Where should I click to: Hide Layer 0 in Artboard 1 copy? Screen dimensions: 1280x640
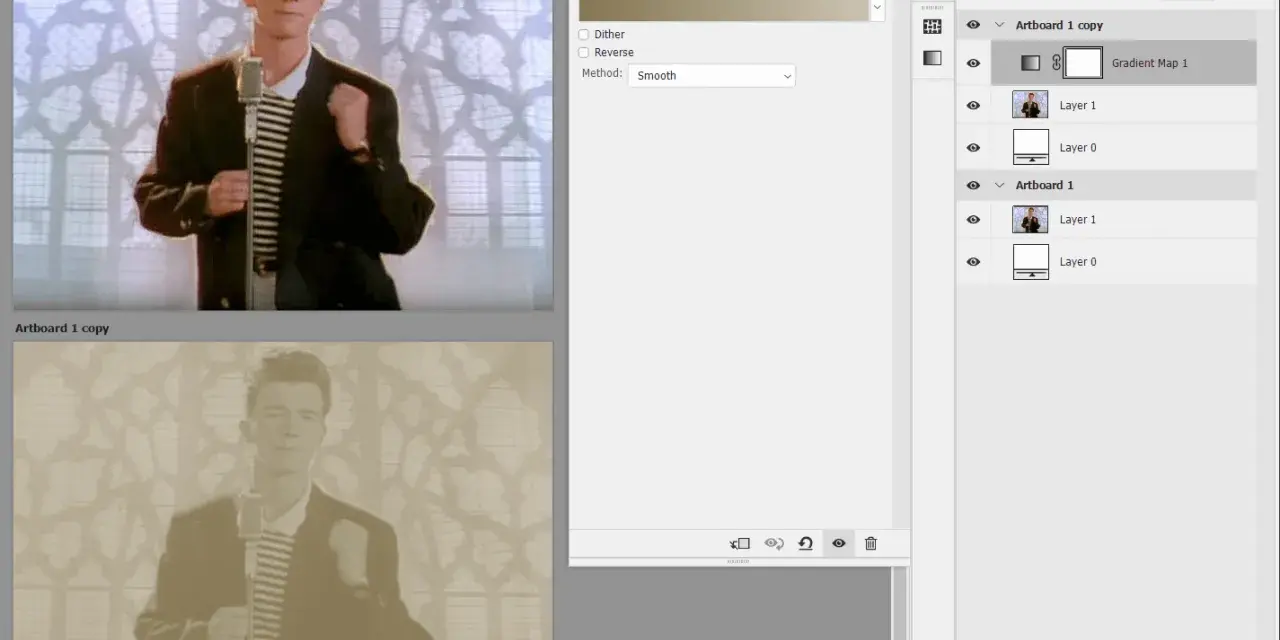click(x=973, y=147)
